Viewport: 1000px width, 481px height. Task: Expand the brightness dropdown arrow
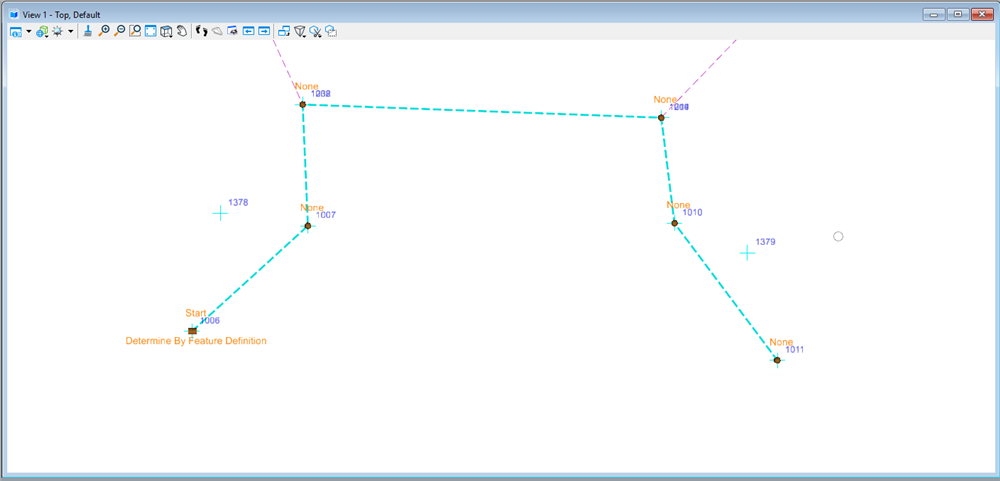pyautogui.click(x=71, y=31)
